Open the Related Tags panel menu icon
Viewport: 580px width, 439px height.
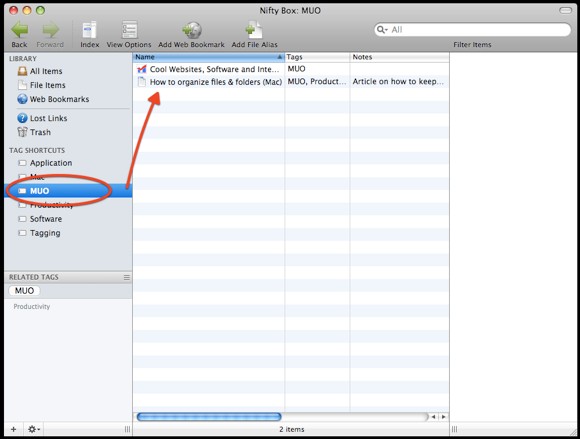pos(127,277)
